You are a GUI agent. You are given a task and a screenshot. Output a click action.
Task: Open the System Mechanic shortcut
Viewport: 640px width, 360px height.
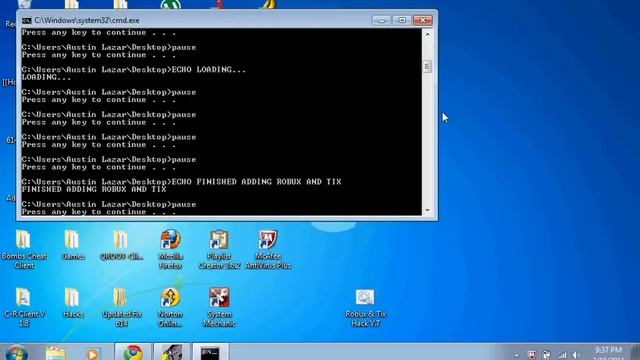[219, 307]
